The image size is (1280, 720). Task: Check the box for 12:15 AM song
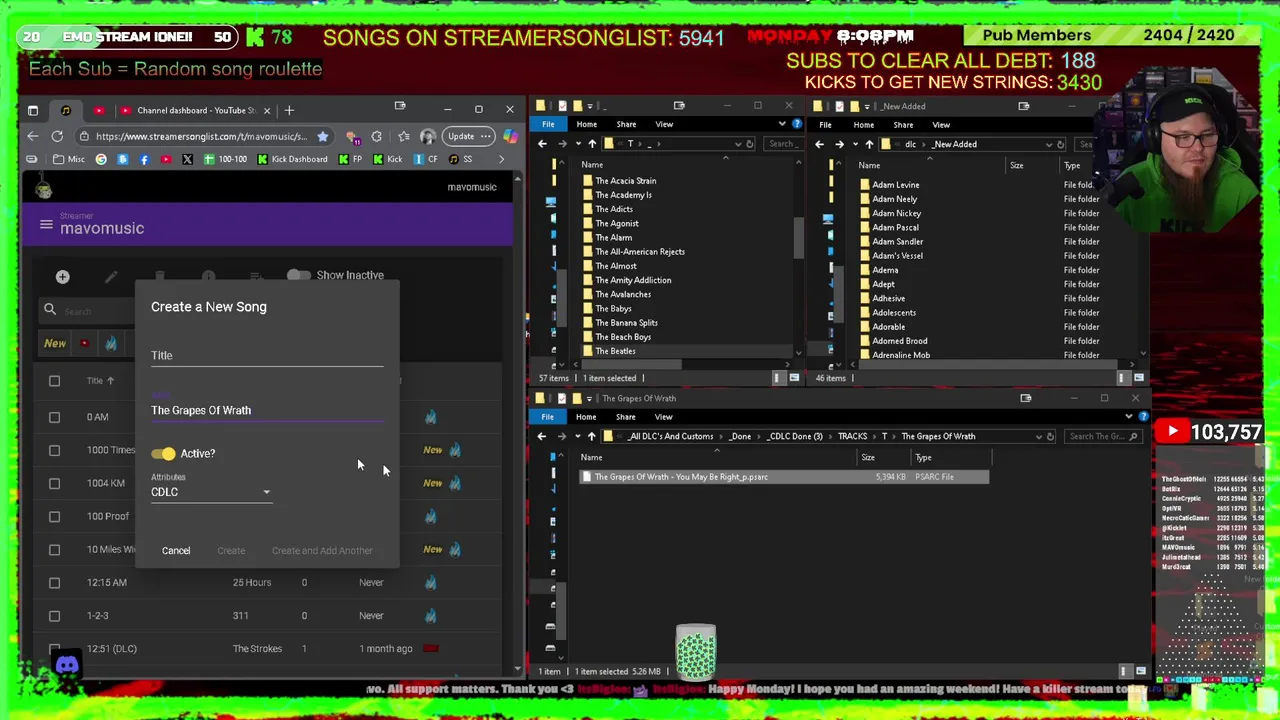click(x=55, y=582)
